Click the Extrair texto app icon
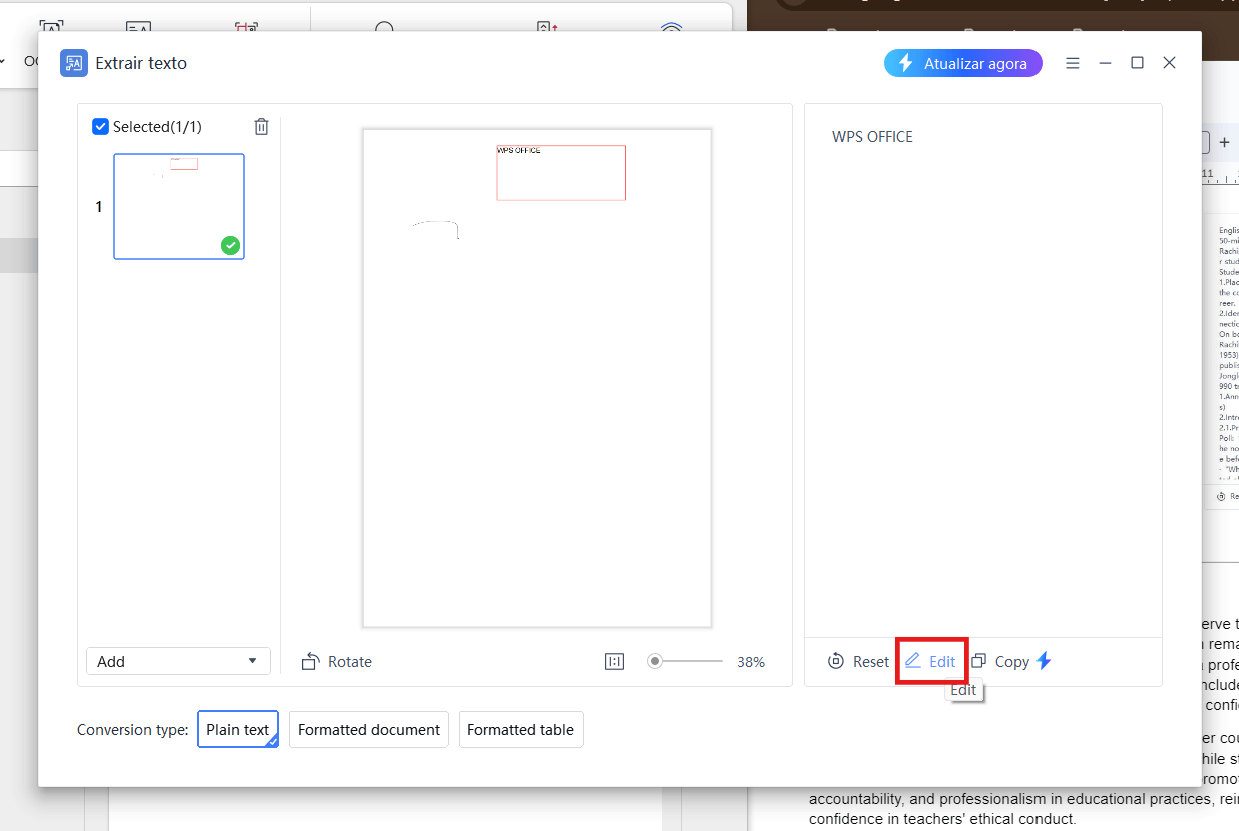 pyautogui.click(x=73, y=63)
